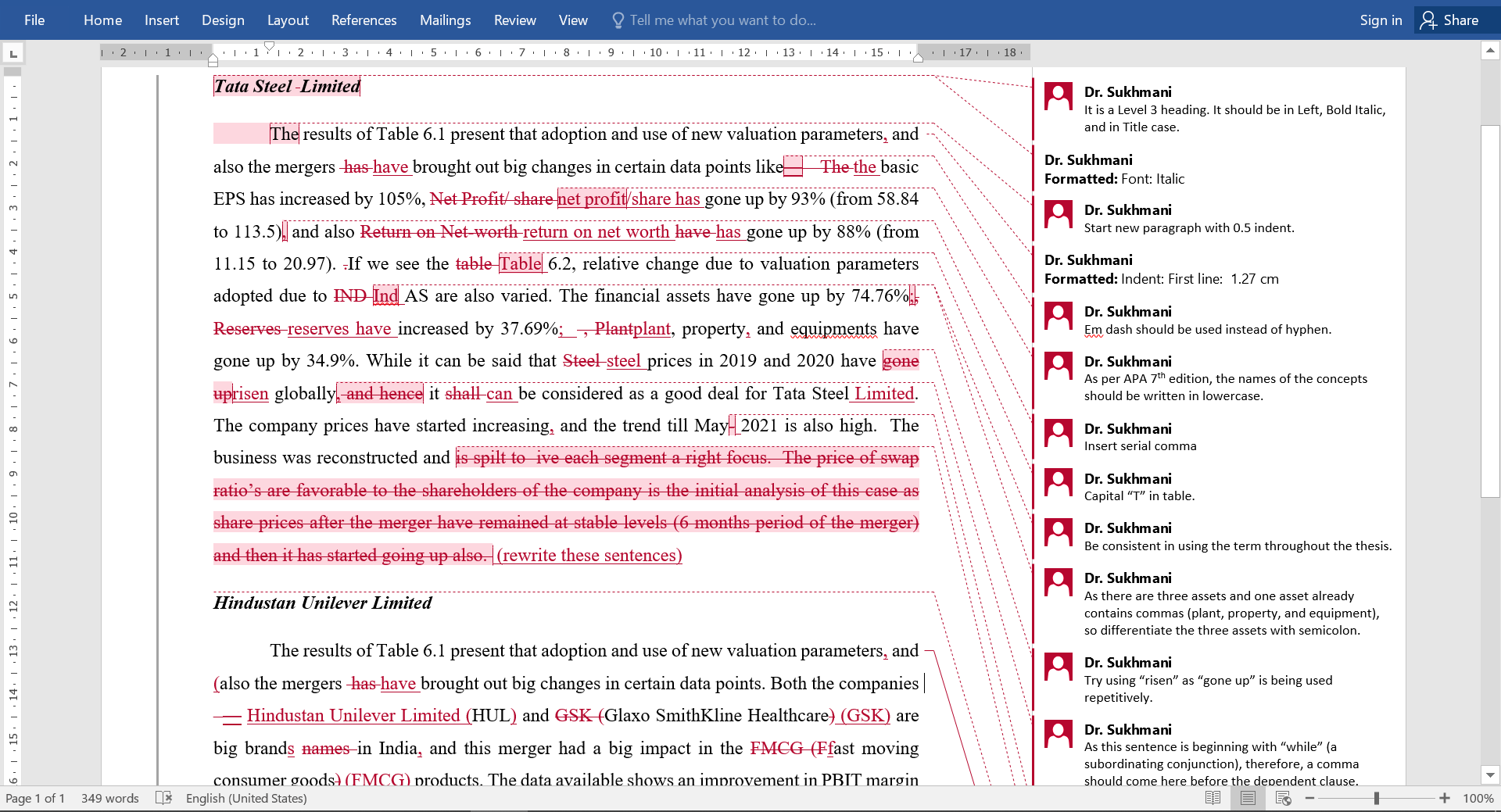
Task: Click the Sign in link
Action: point(1381,20)
